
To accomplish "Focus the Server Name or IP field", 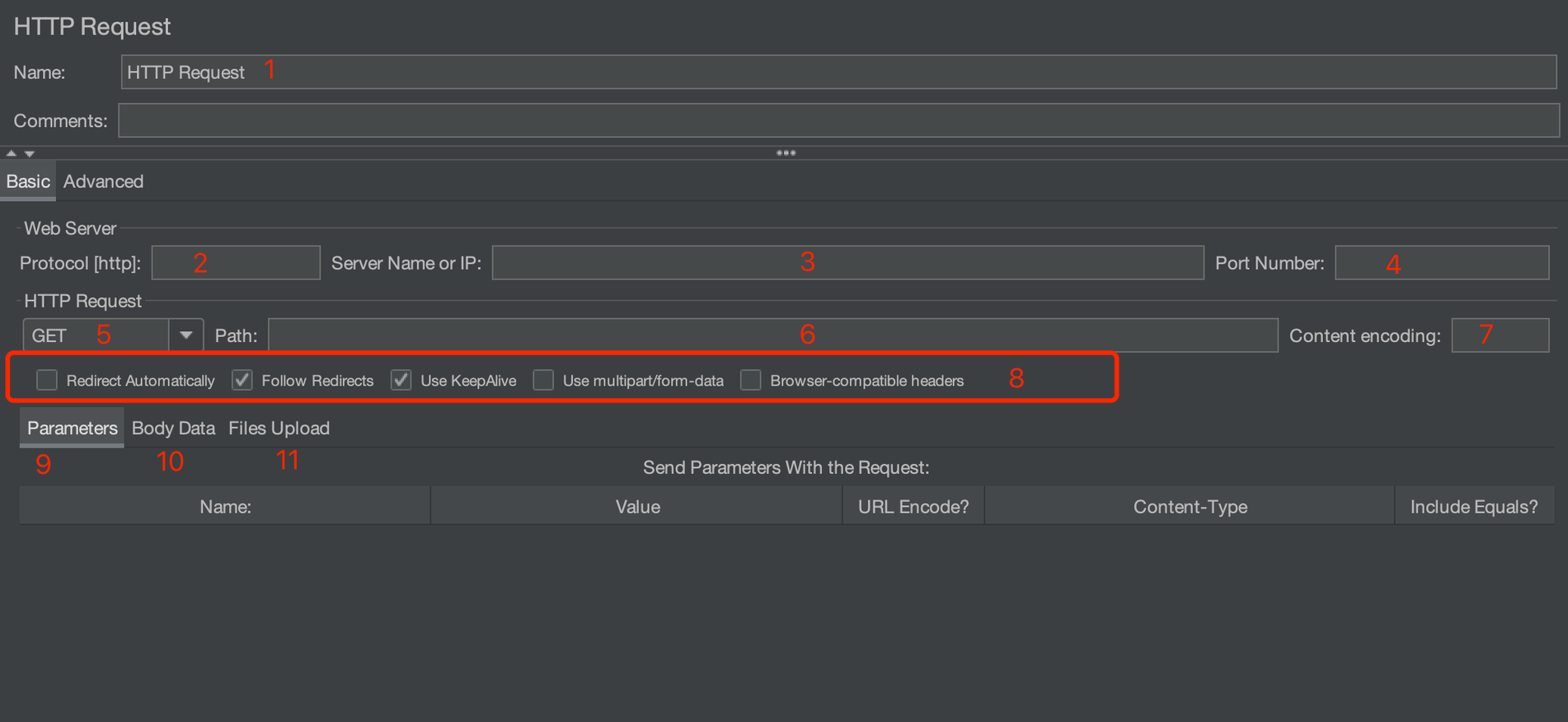I will click(847, 263).
